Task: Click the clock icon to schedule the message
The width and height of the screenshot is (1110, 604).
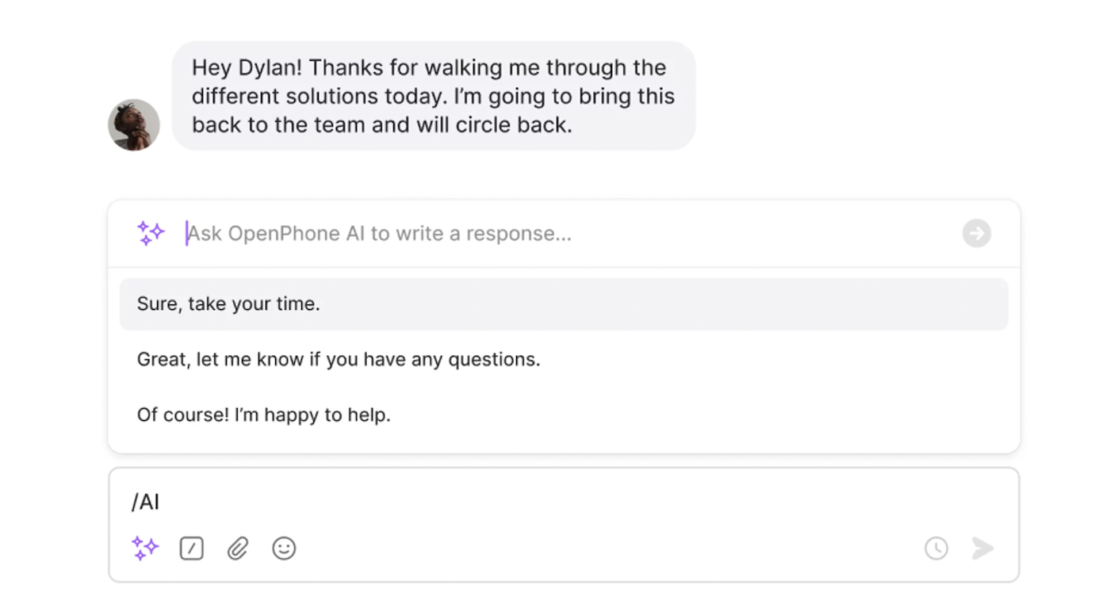Action: 936,548
